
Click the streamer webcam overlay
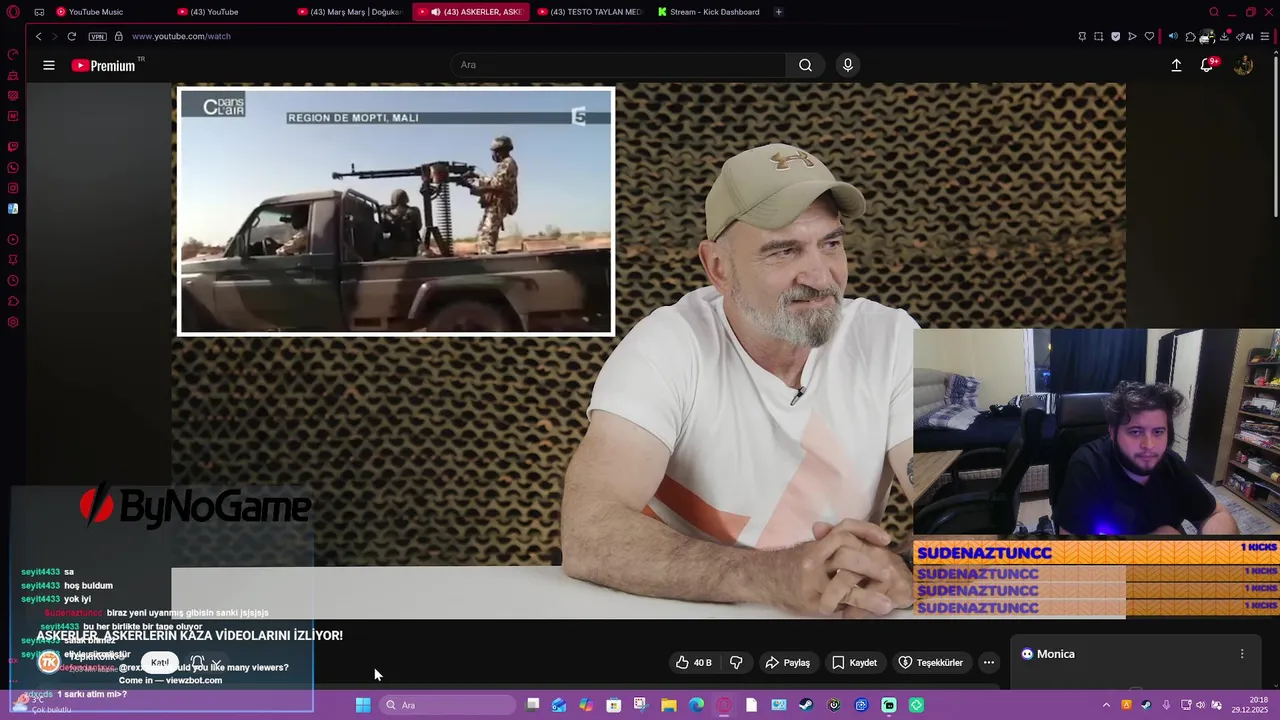[1096, 433]
